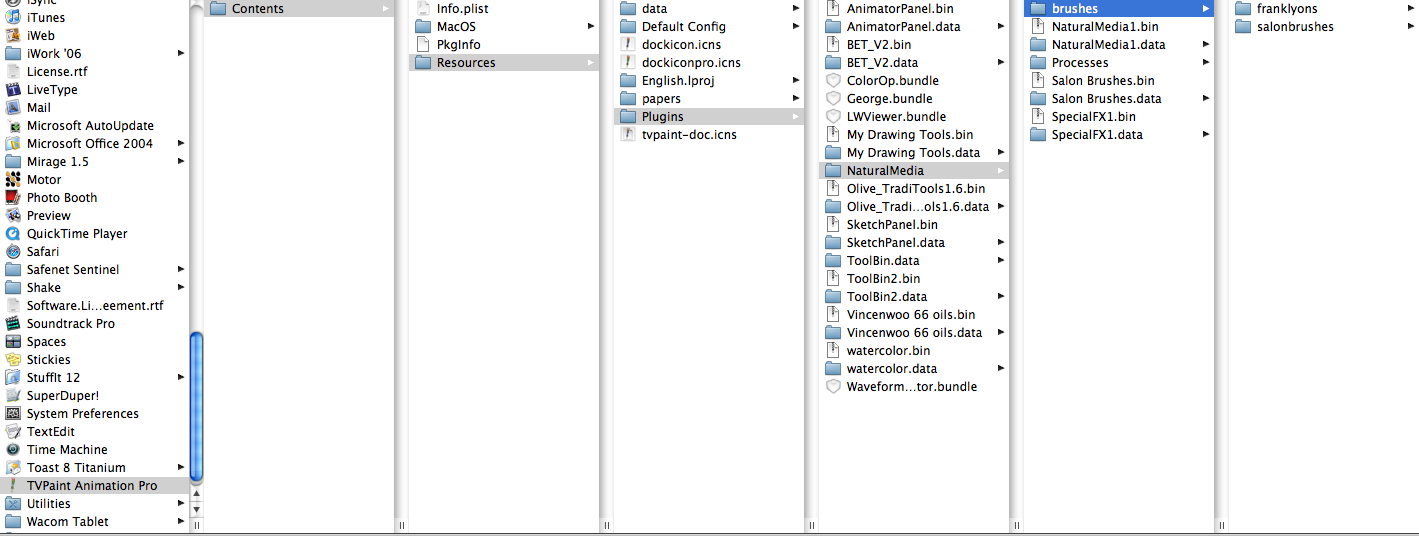Click the Safari compass icon
Viewport: 1419px width, 536px height.
click(x=13, y=251)
